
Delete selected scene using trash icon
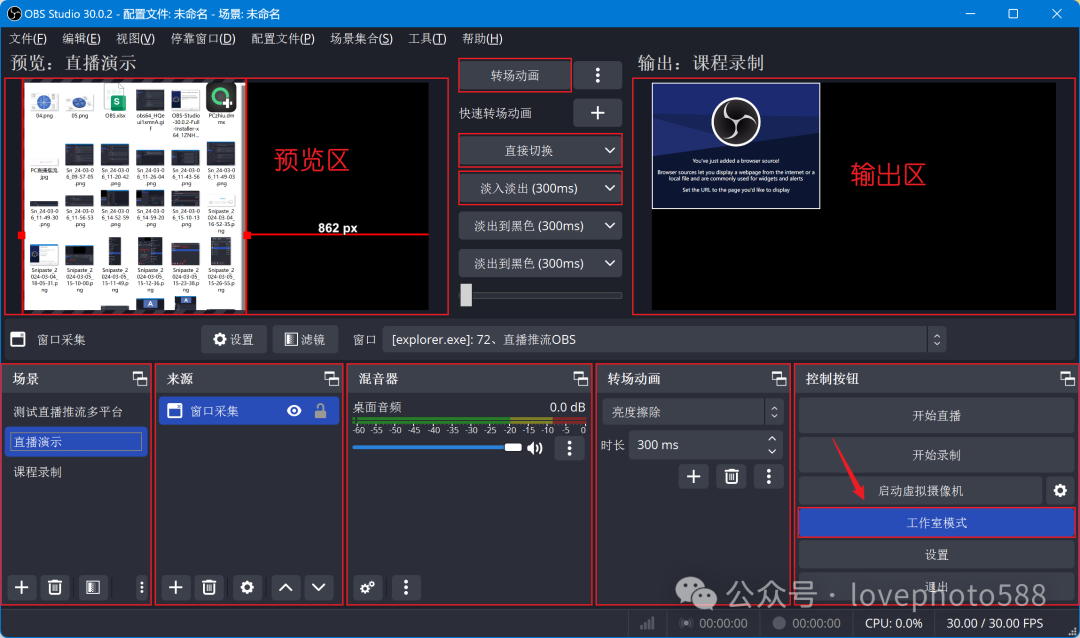pos(55,588)
